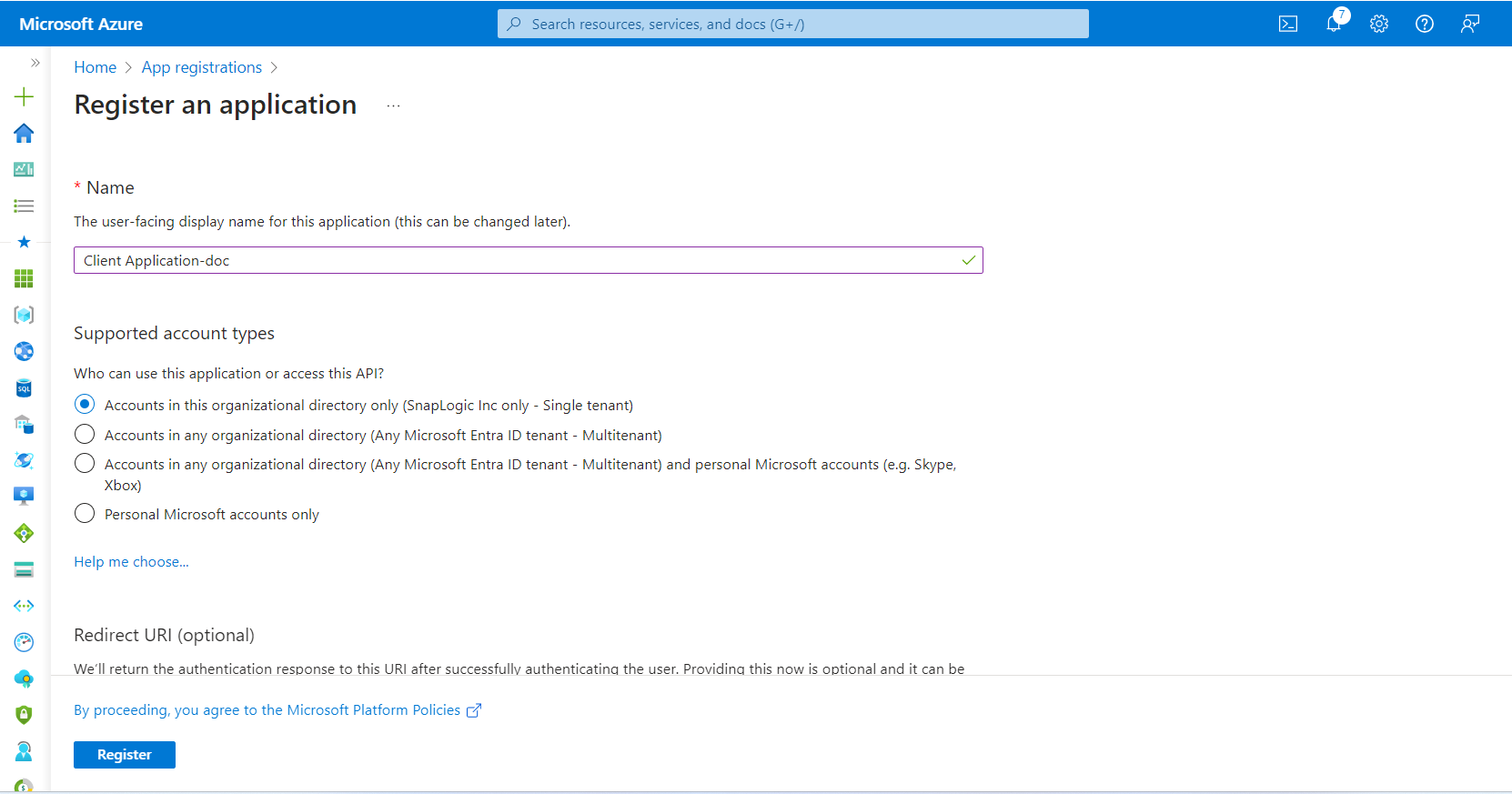This screenshot has width=1512, height=794.
Task: Open Cloud Shell from the top bar
Action: 1287,25
